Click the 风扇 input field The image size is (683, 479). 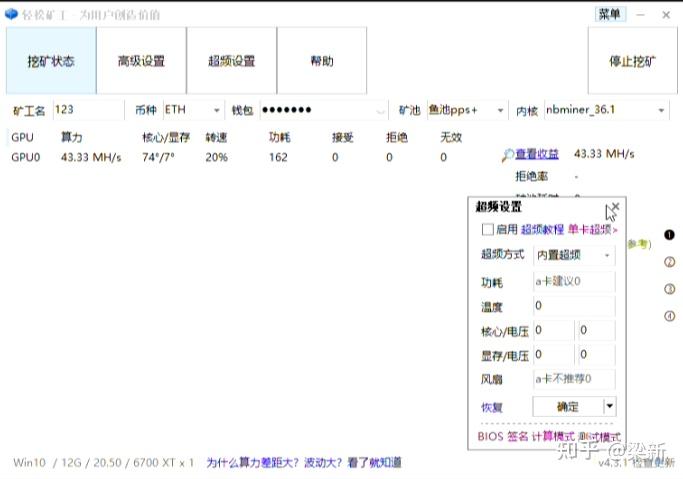pyautogui.click(x=574, y=379)
